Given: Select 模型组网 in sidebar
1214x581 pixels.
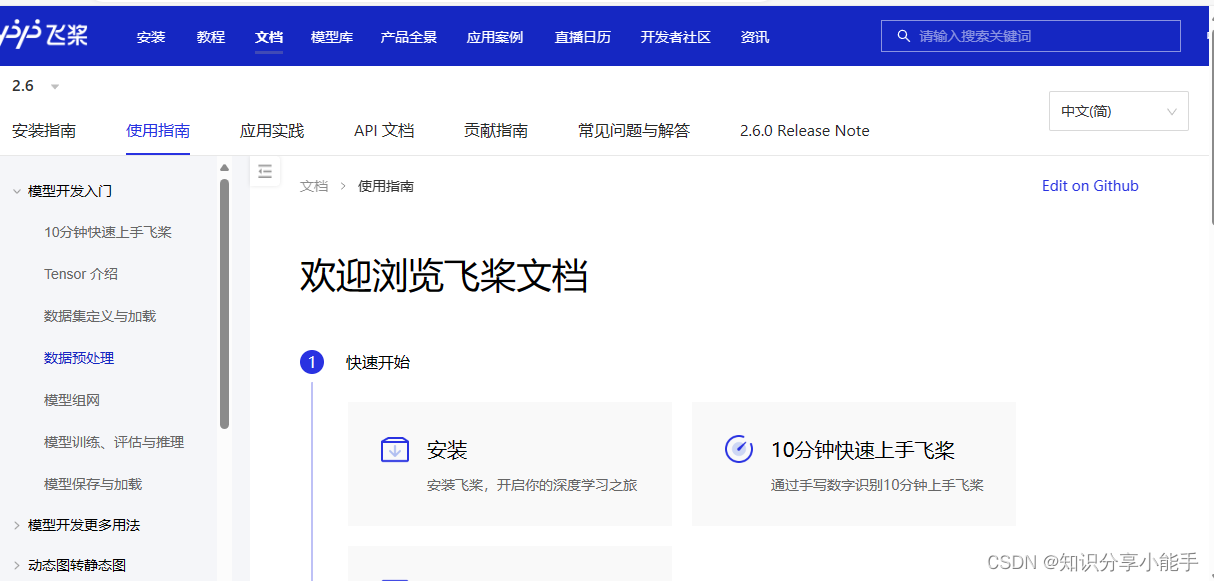Looking at the screenshot, I should [x=72, y=400].
